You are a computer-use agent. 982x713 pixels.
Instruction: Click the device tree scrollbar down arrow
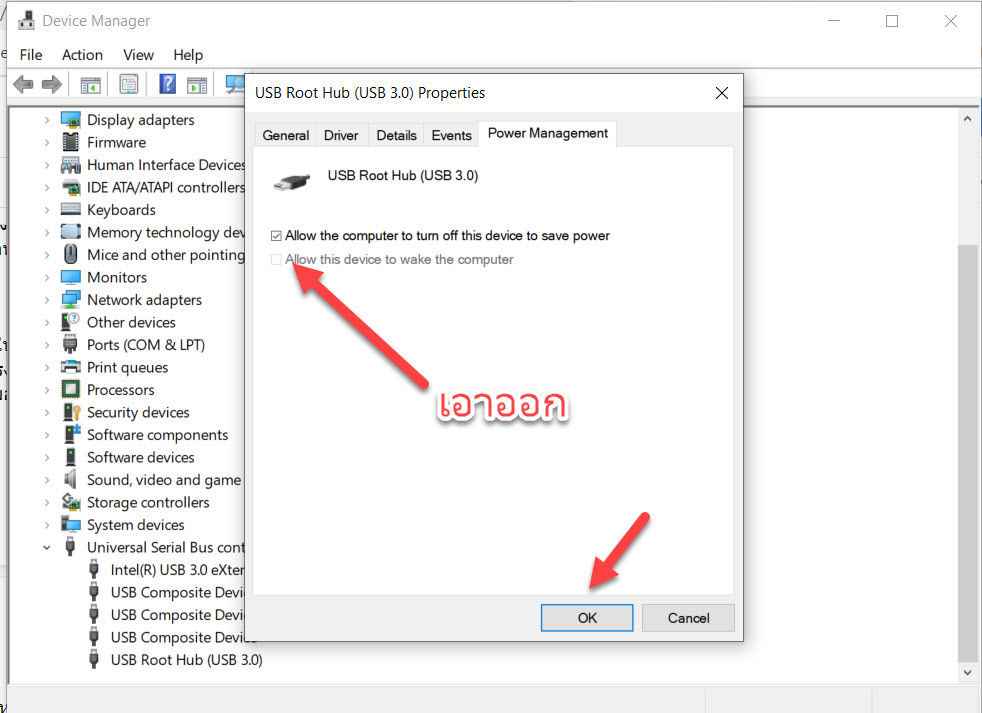(968, 673)
